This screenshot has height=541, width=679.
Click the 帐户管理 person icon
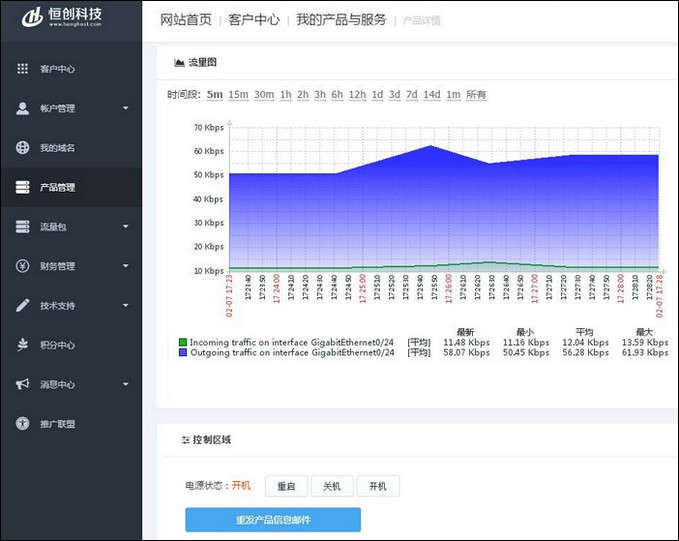point(22,108)
